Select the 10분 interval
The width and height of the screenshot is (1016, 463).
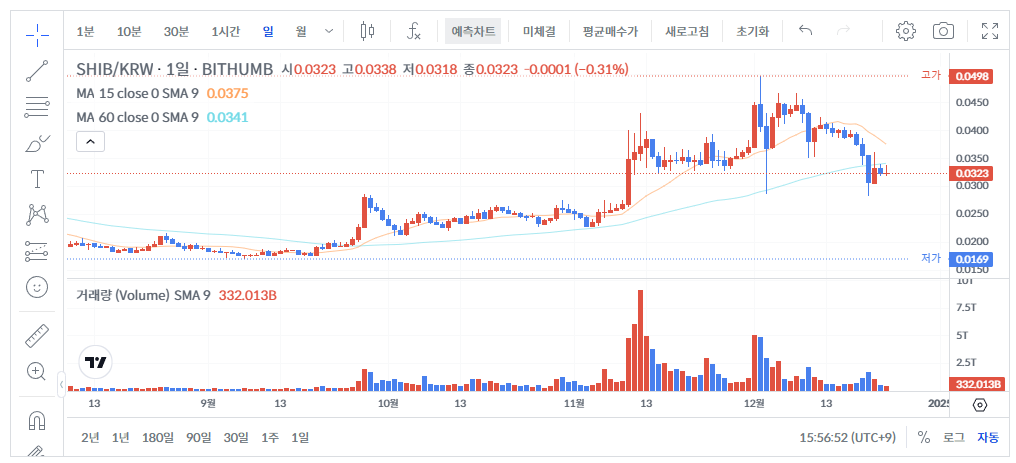128,31
